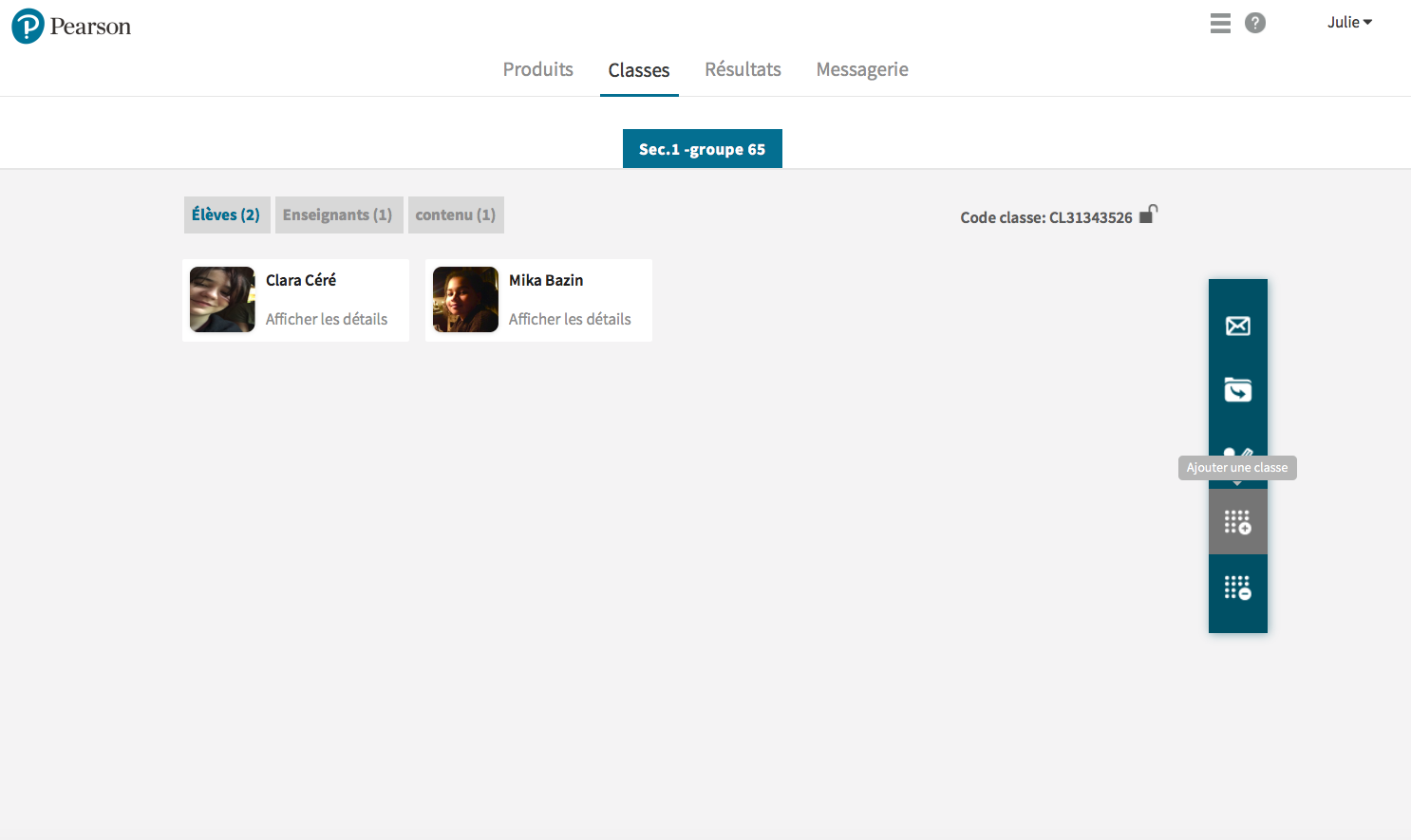This screenshot has height=840, width=1411.
Task: Go to the Produits tab
Action: point(537,70)
